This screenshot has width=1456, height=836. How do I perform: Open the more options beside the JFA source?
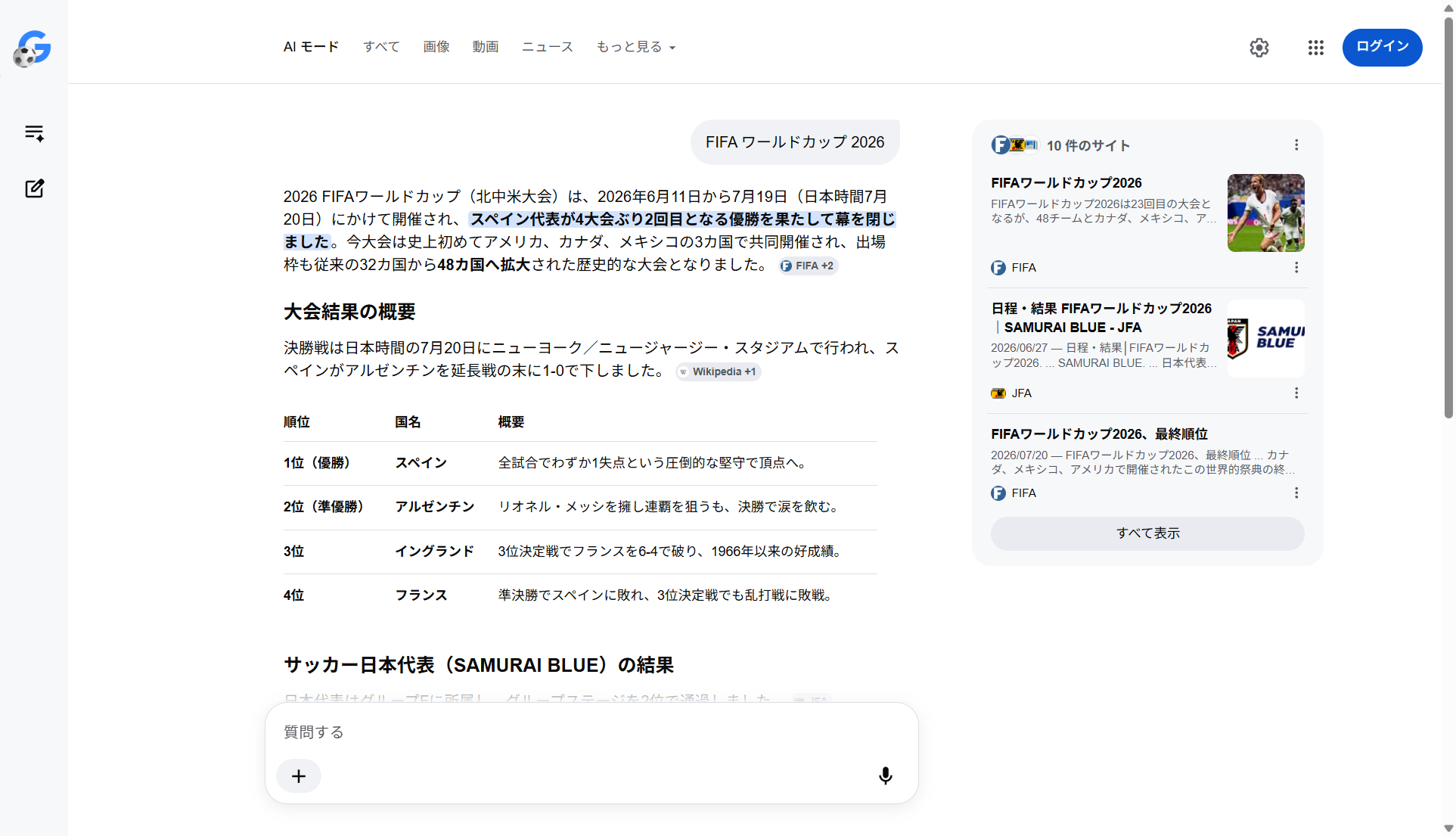click(x=1296, y=393)
